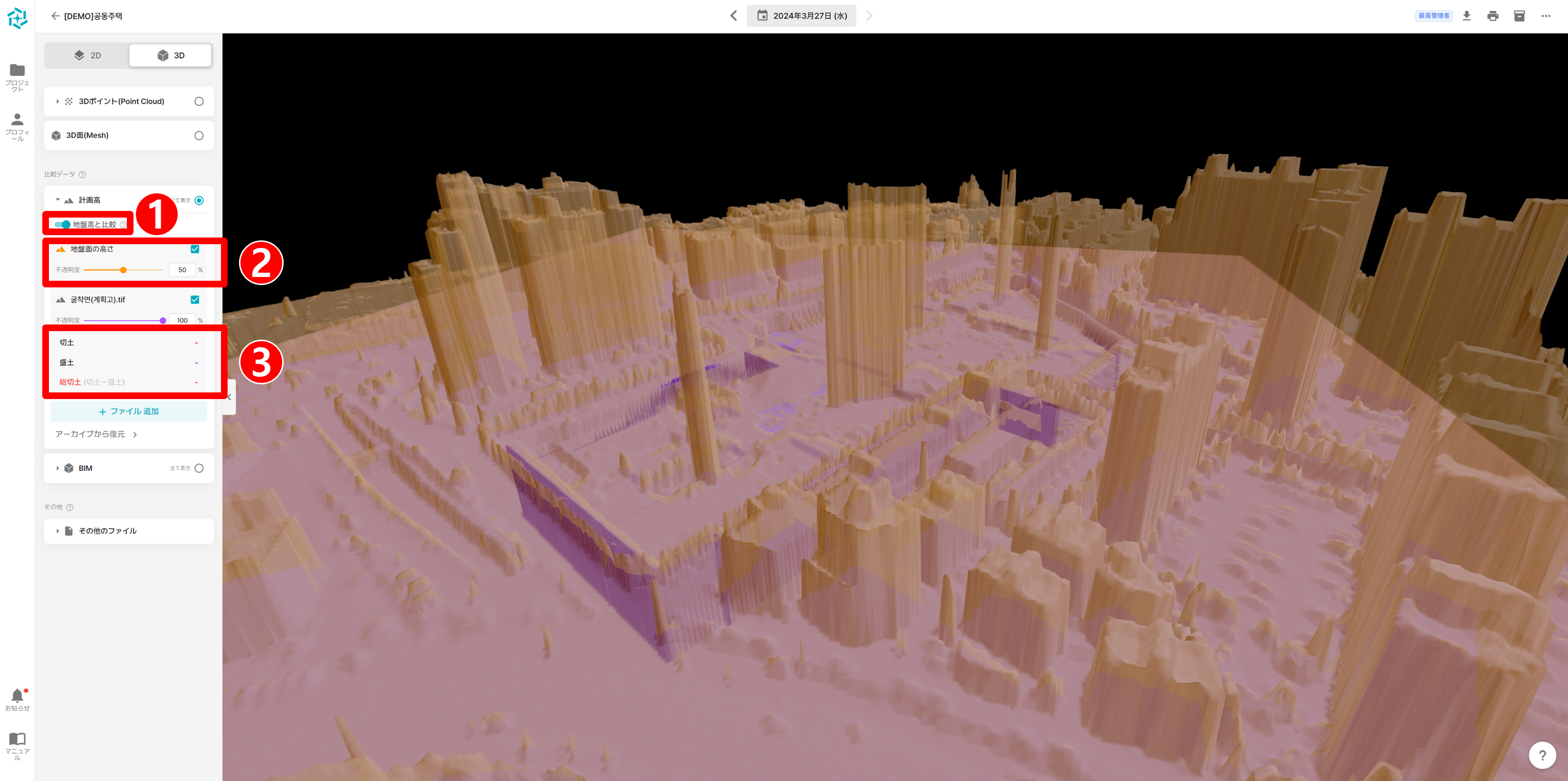Open the three-dots more options menu

[1546, 16]
